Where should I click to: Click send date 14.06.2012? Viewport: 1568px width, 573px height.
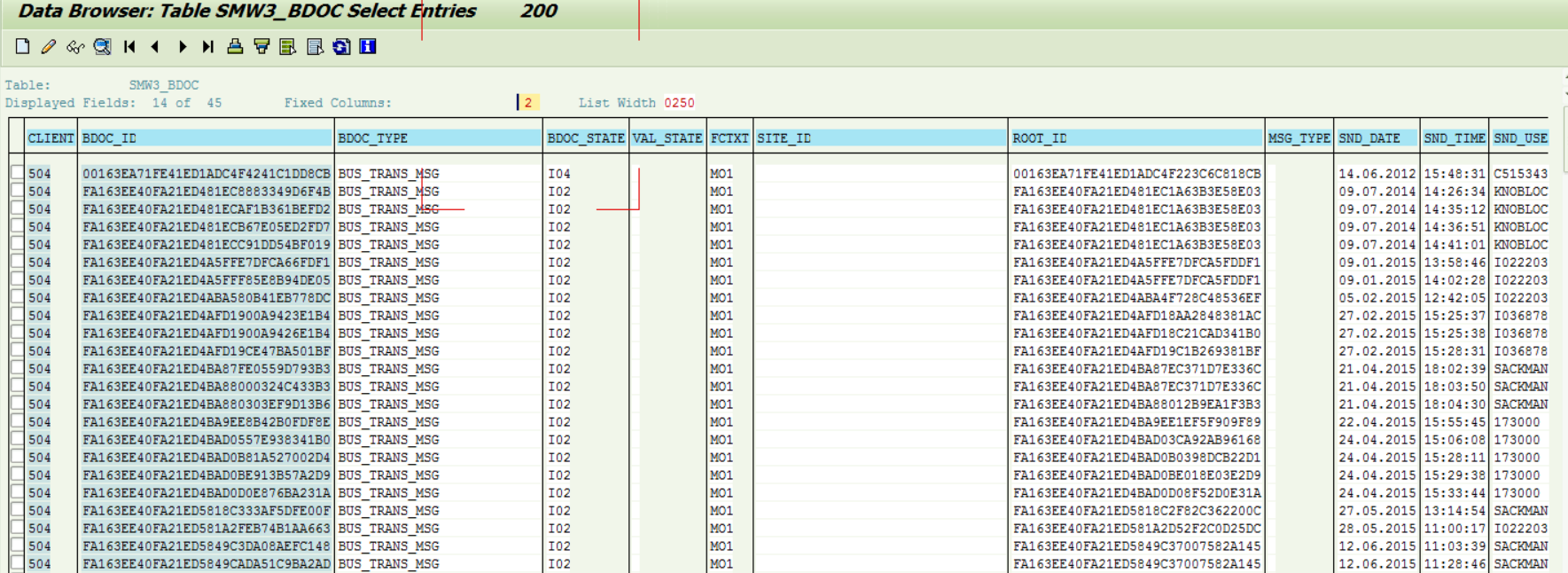pos(1377,174)
